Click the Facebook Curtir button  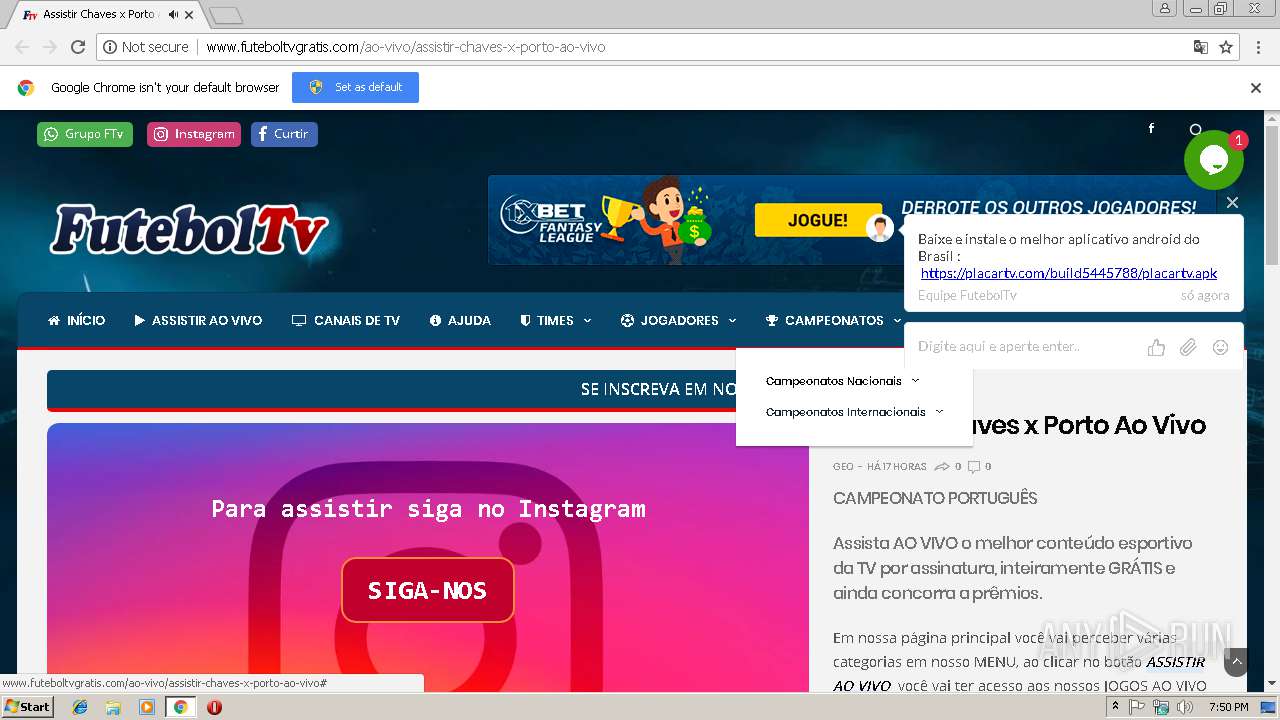(x=284, y=134)
